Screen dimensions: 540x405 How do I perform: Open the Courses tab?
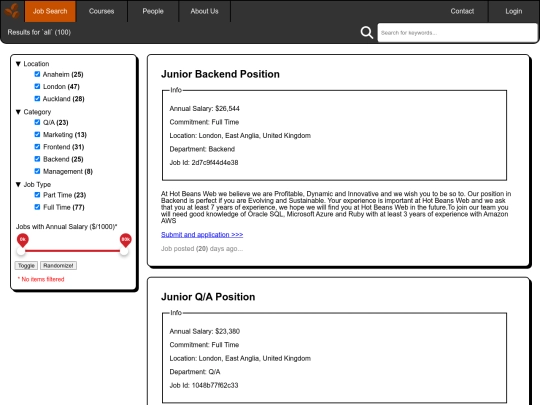click(101, 11)
